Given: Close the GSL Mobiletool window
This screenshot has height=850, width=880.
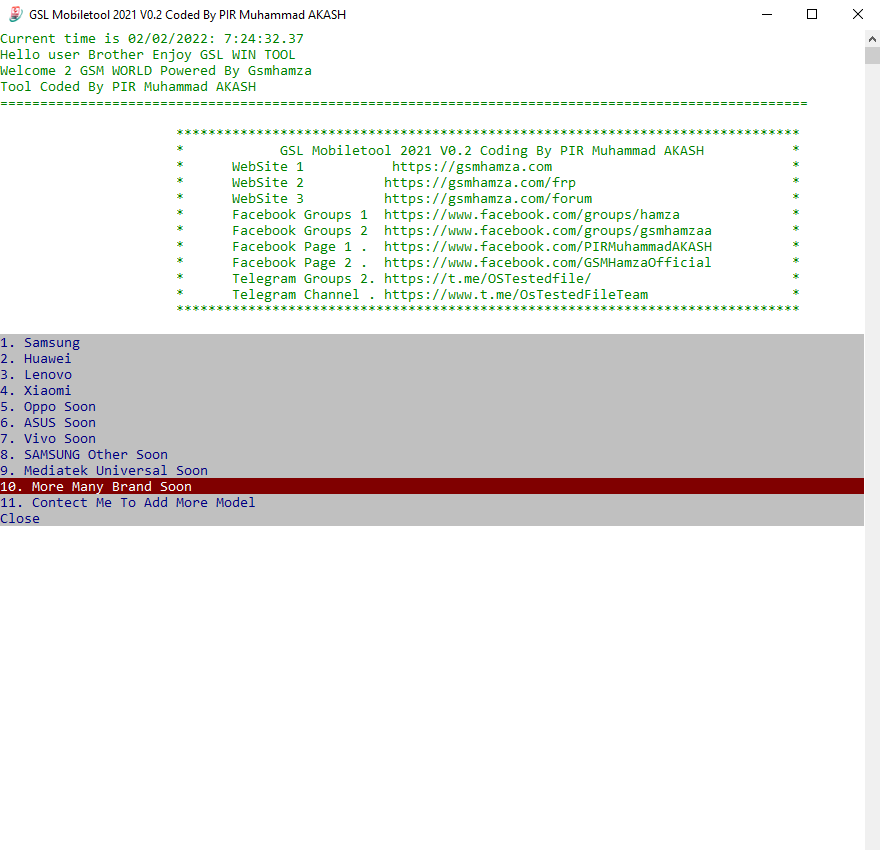Looking at the screenshot, I should pyautogui.click(x=858, y=14).
